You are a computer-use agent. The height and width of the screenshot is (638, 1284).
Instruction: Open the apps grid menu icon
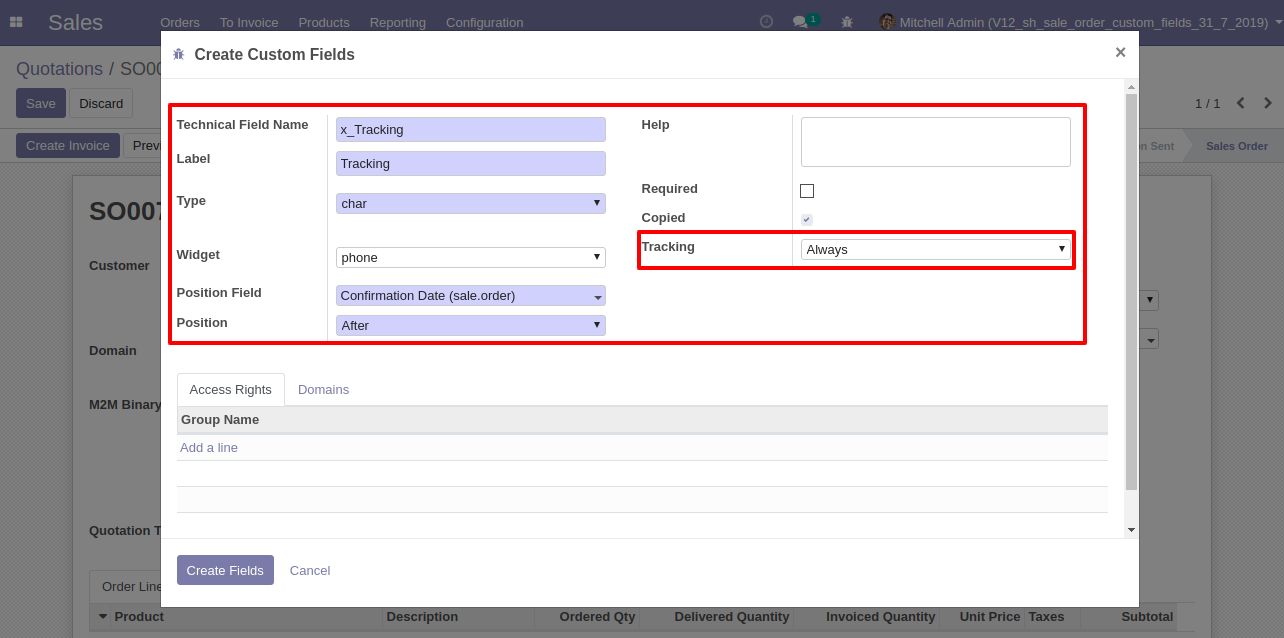(16, 21)
